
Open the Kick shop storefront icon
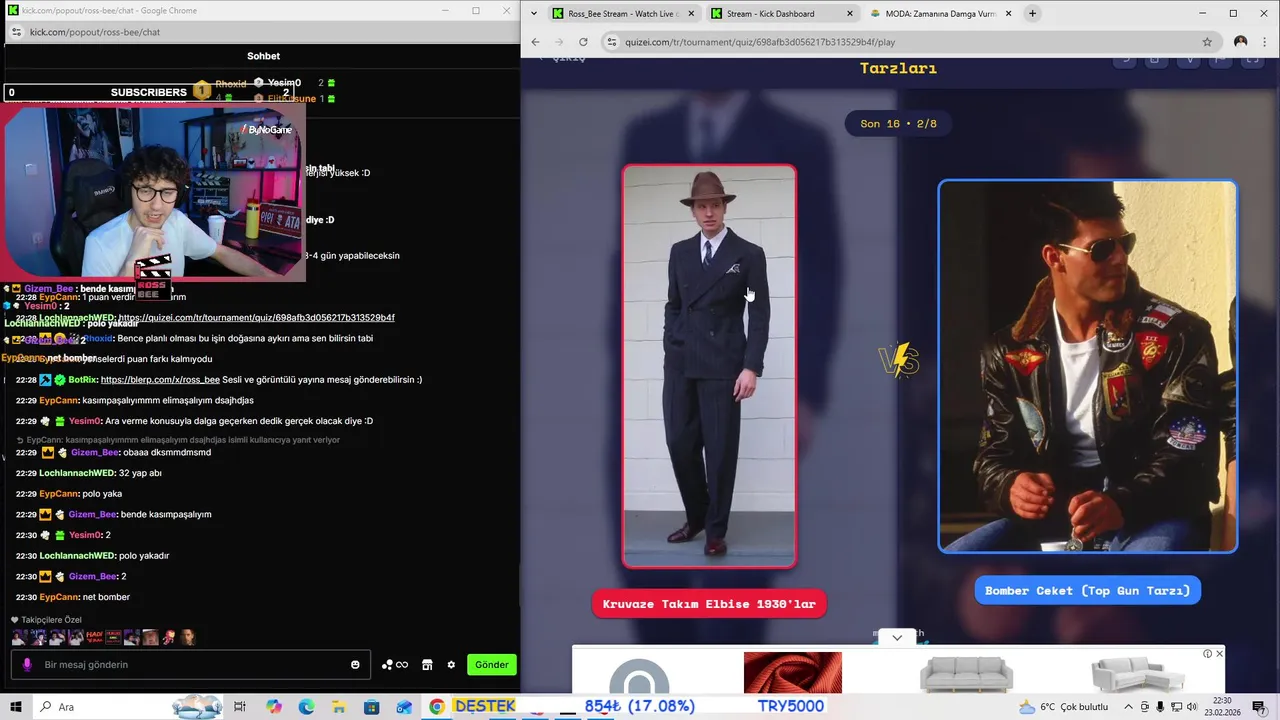(427, 665)
